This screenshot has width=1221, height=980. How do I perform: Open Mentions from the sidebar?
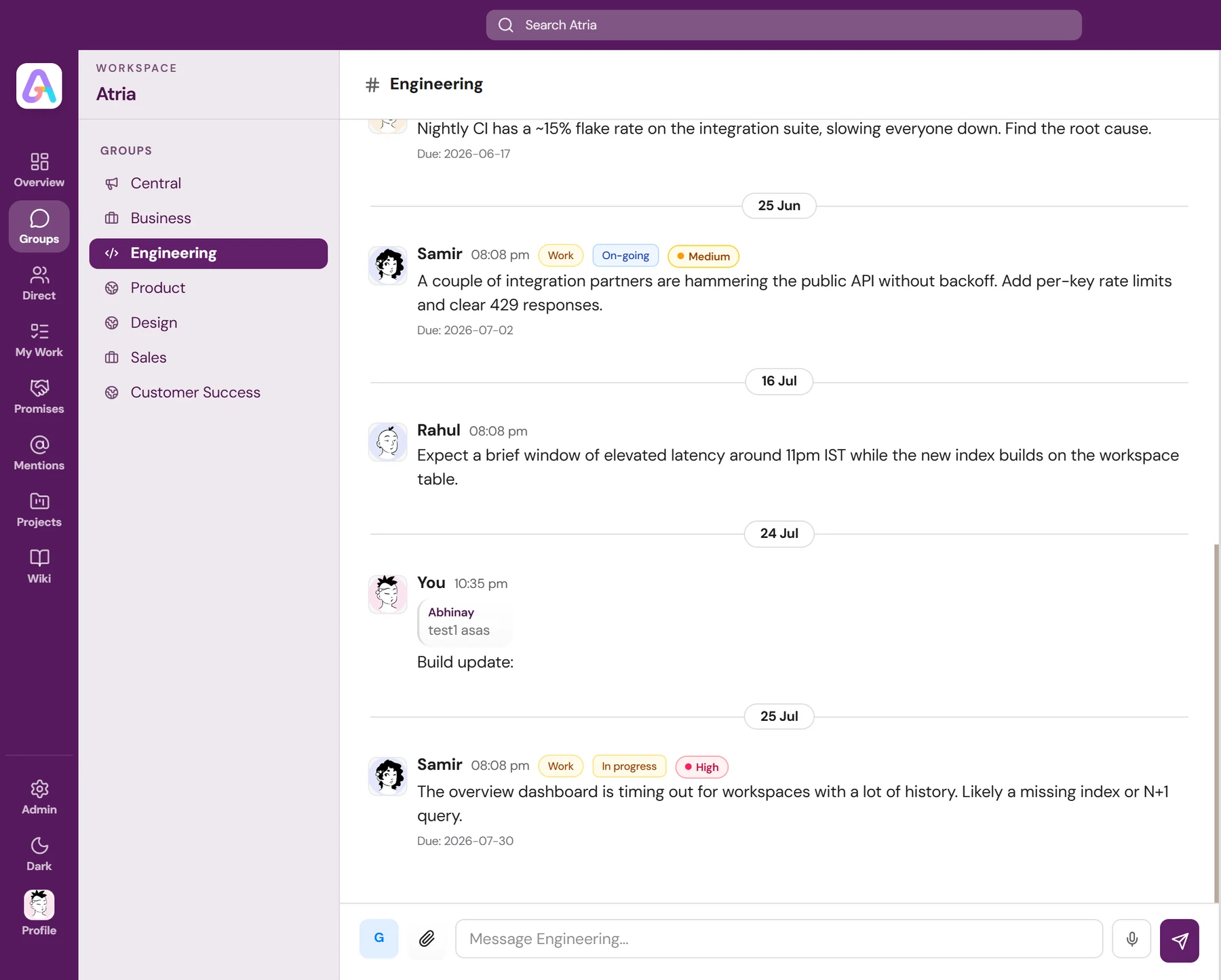tap(39, 453)
